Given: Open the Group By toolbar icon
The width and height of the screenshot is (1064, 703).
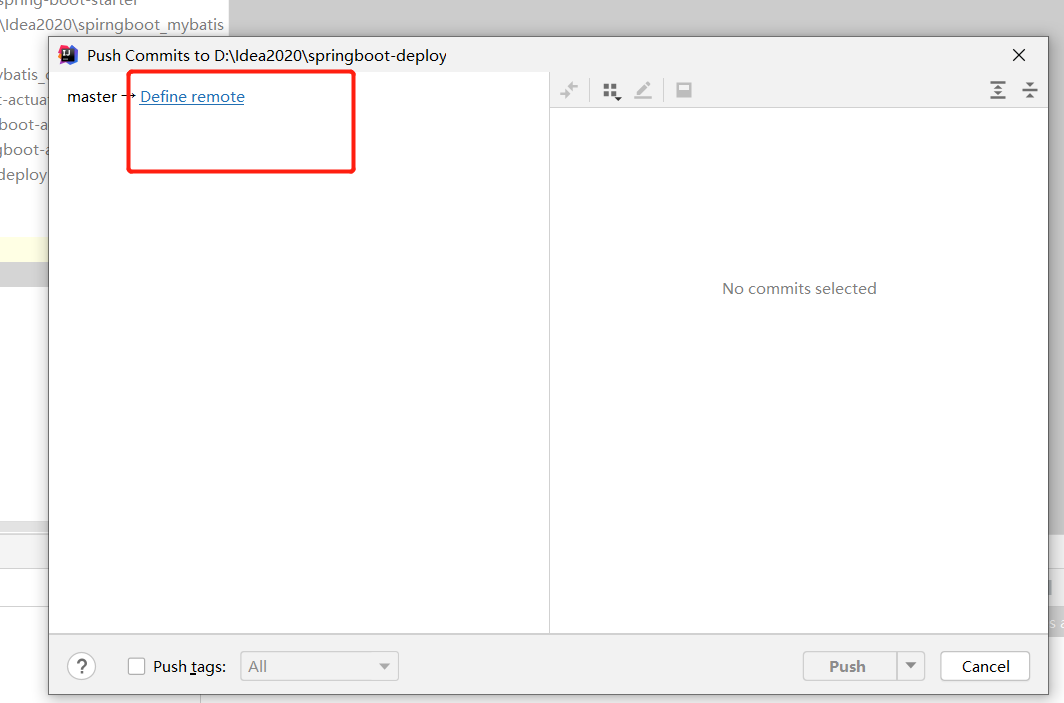Looking at the screenshot, I should tap(611, 91).
